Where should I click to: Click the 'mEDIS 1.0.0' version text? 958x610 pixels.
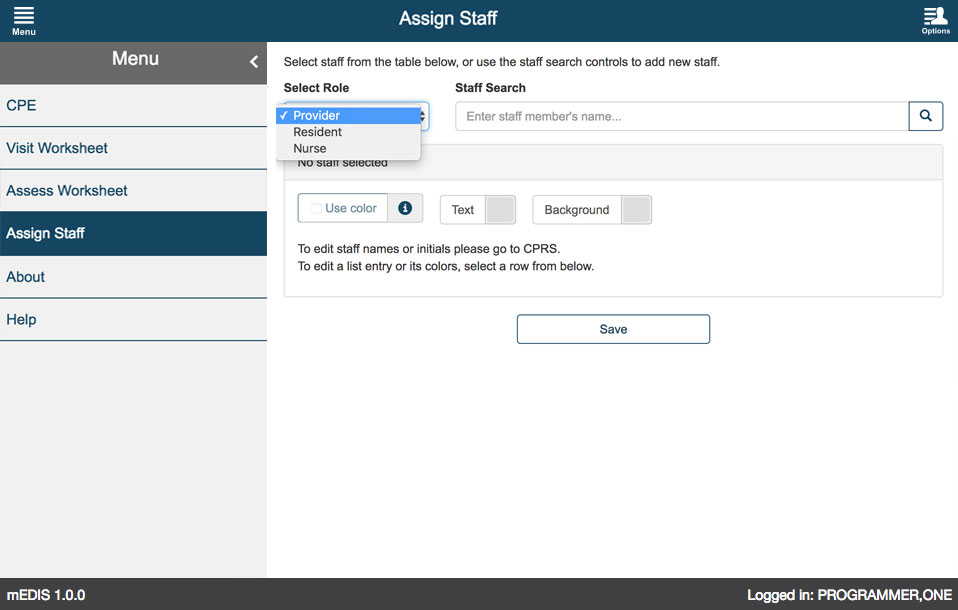[x=46, y=595]
